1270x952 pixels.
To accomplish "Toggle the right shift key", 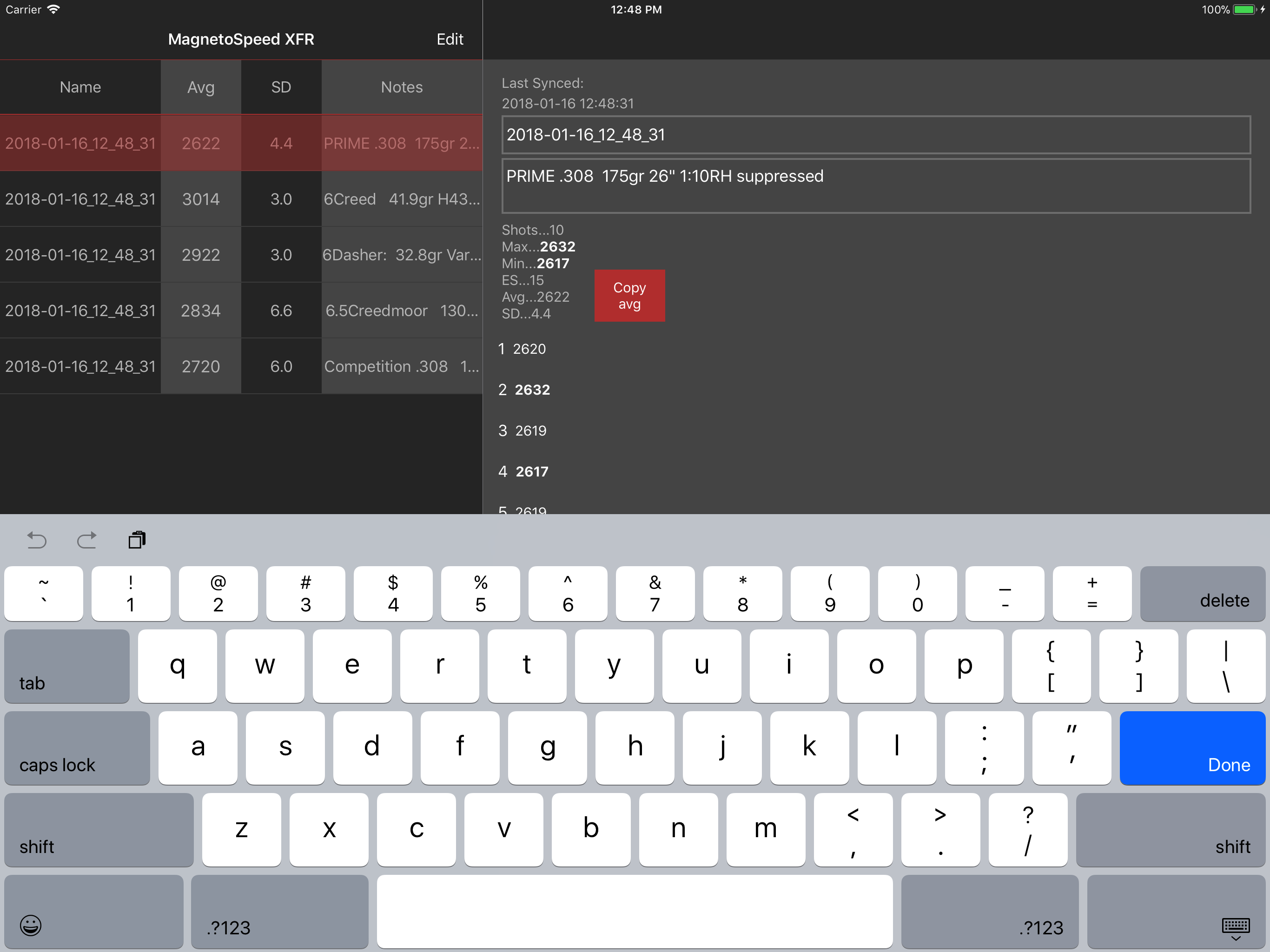I will point(1170,829).
